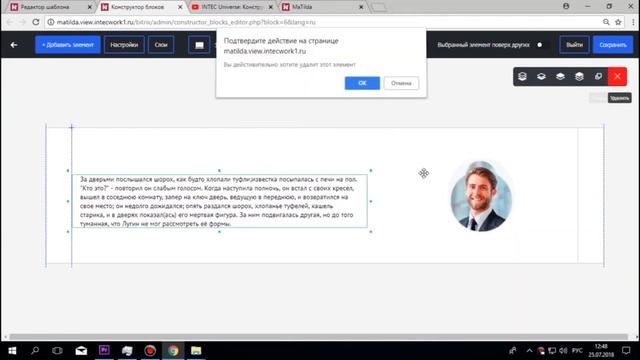
Task: Open the Mail app on taskbar
Action: tap(81, 351)
